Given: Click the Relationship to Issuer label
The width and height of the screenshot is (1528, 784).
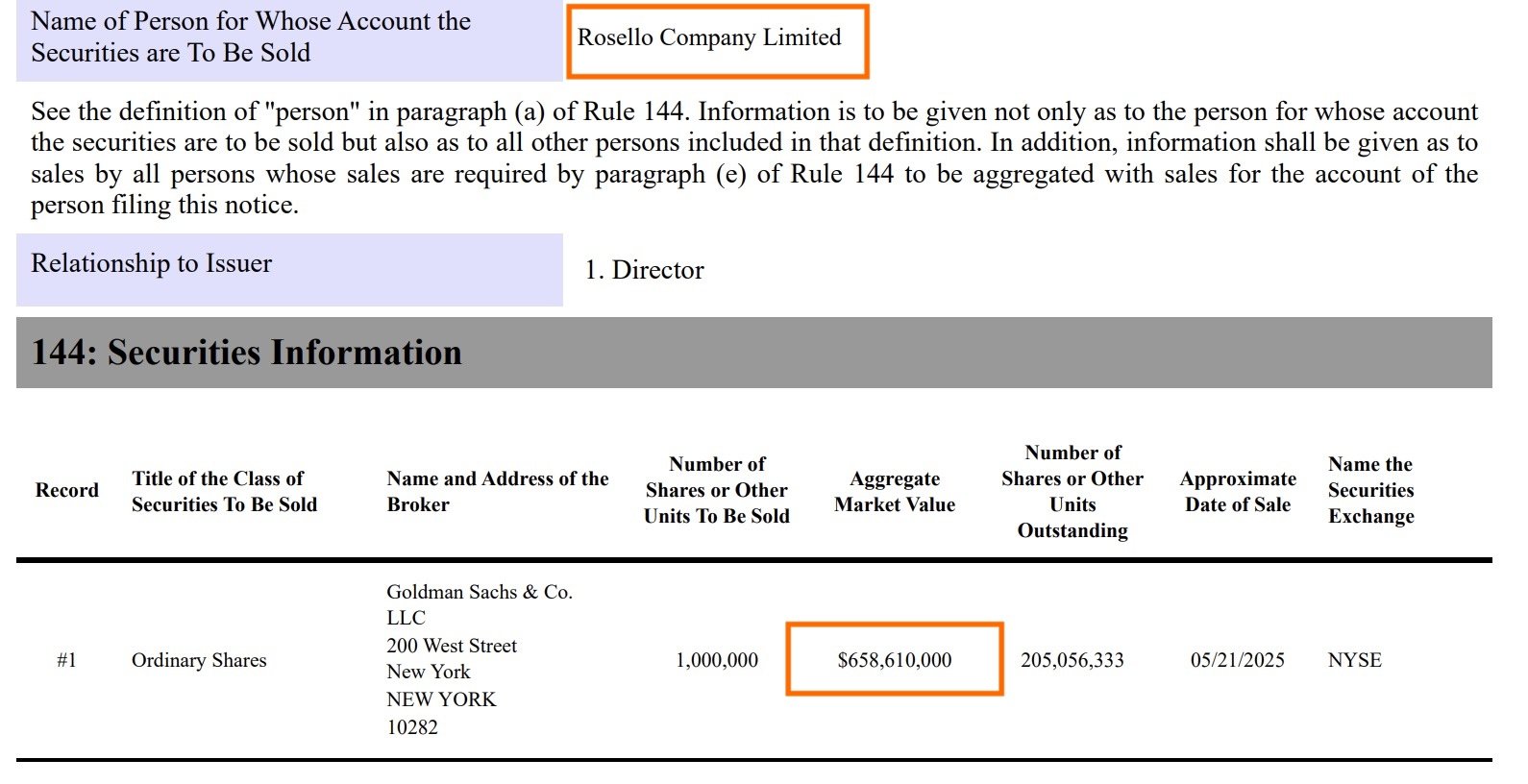Looking at the screenshot, I should (x=152, y=263).
